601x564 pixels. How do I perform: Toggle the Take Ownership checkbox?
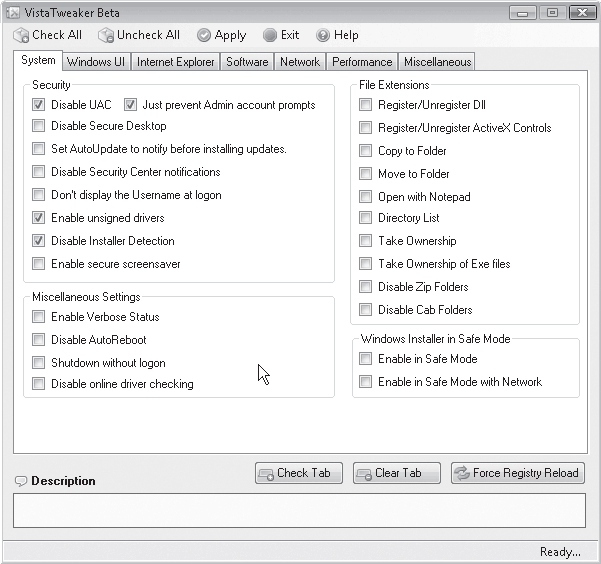(365, 241)
